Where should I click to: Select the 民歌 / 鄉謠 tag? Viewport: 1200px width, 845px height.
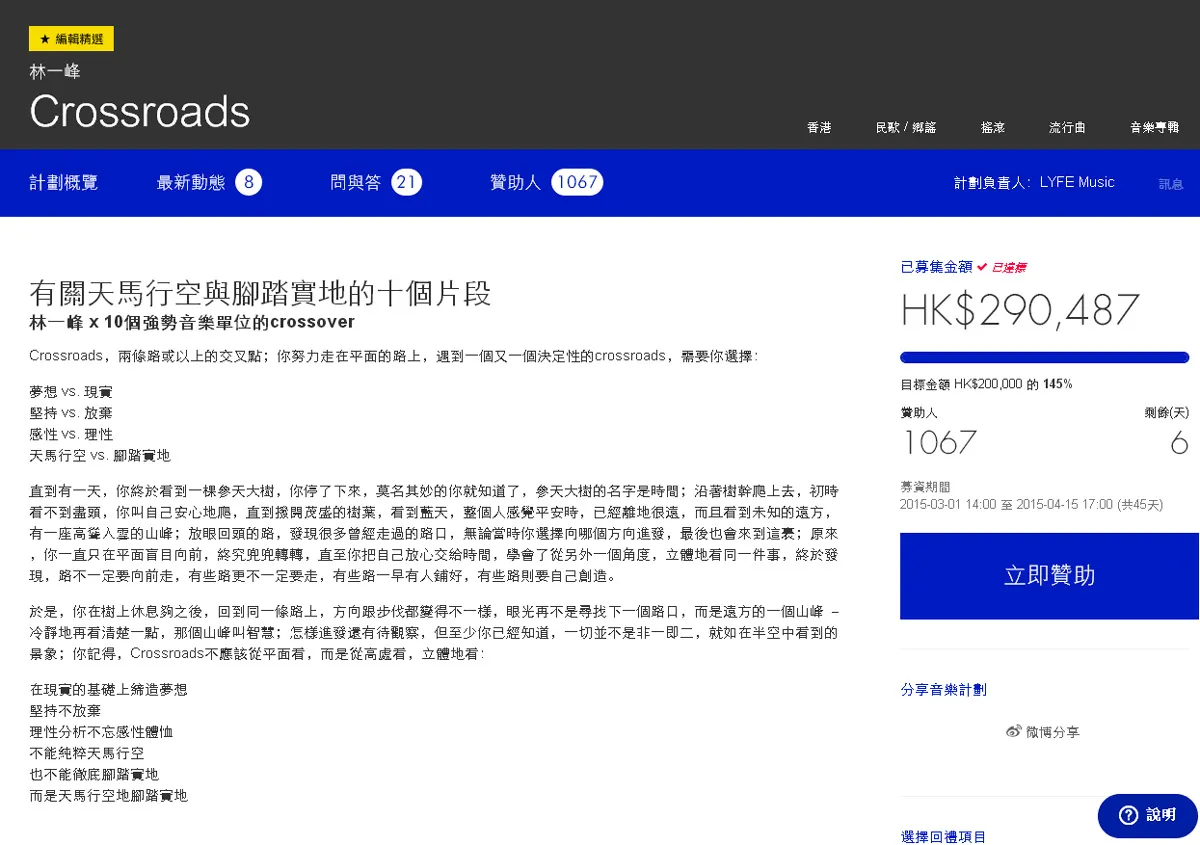tap(906, 128)
